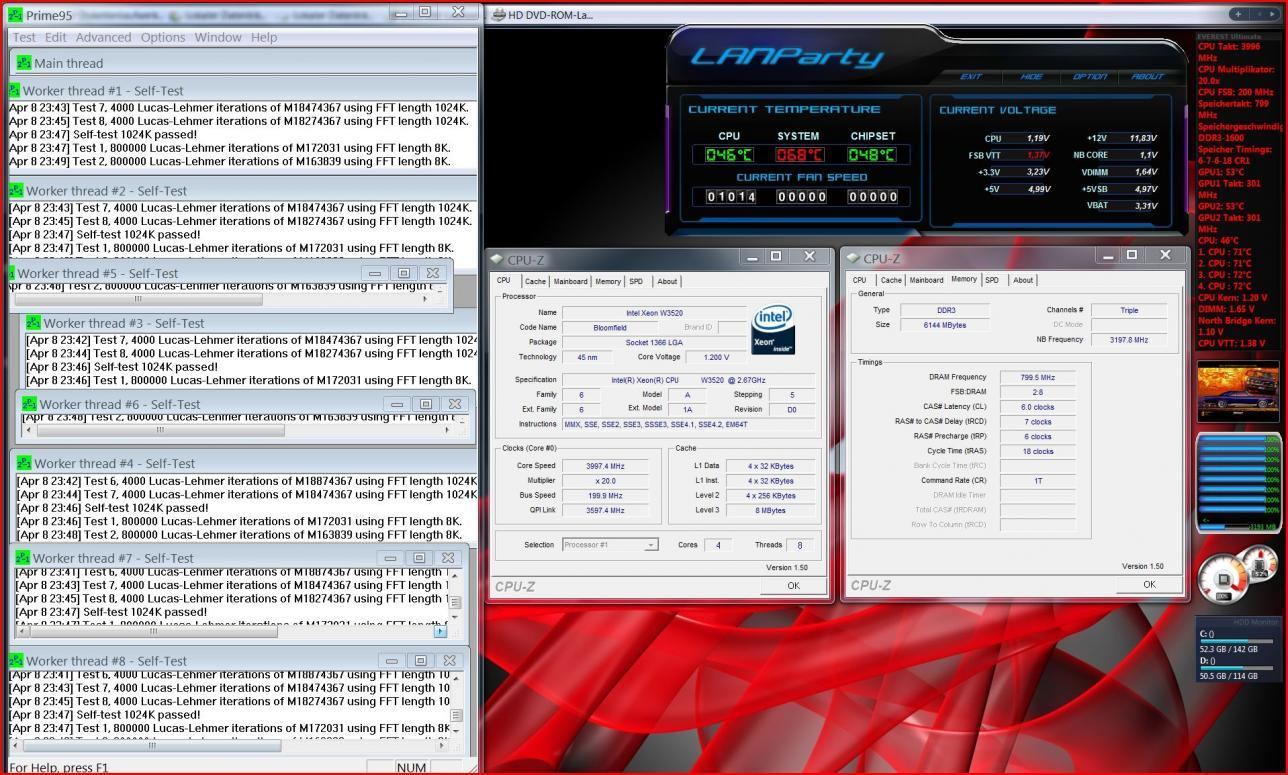Click the Worker thread #2 icon
Screen dimensions: 1288x775
click(16, 190)
